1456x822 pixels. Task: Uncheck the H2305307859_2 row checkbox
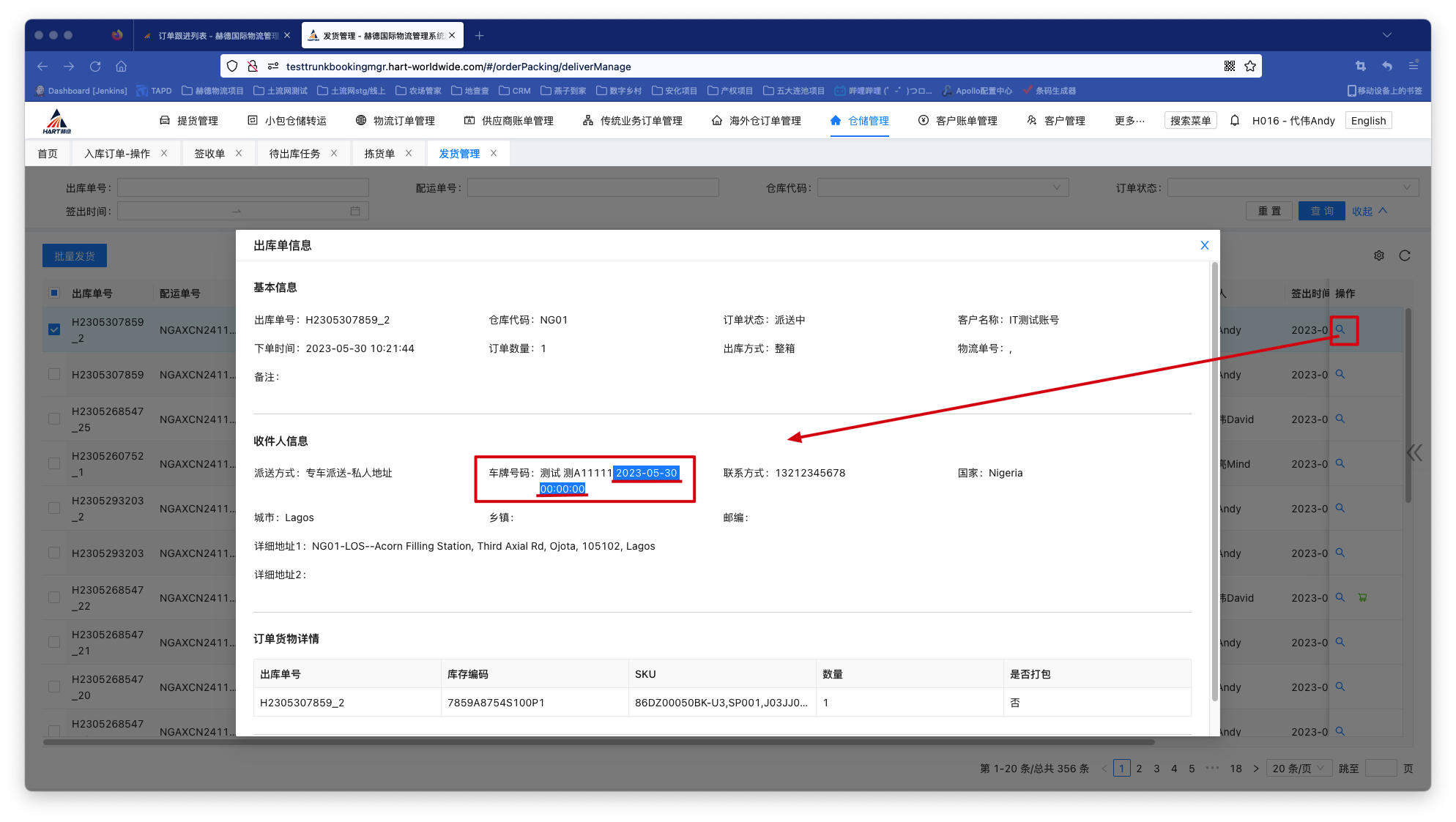[x=54, y=329]
